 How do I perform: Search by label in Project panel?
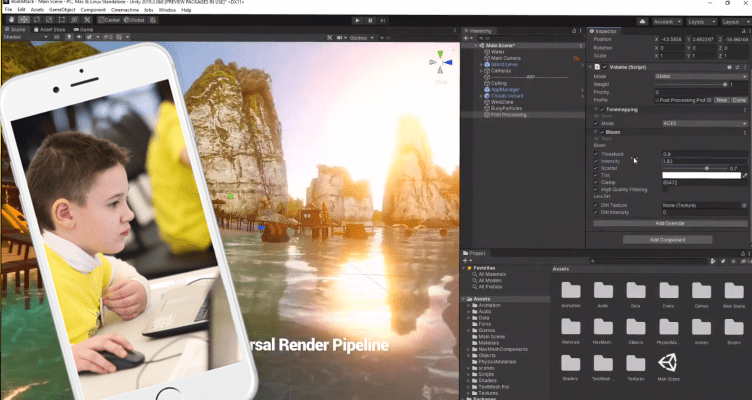pos(723,261)
